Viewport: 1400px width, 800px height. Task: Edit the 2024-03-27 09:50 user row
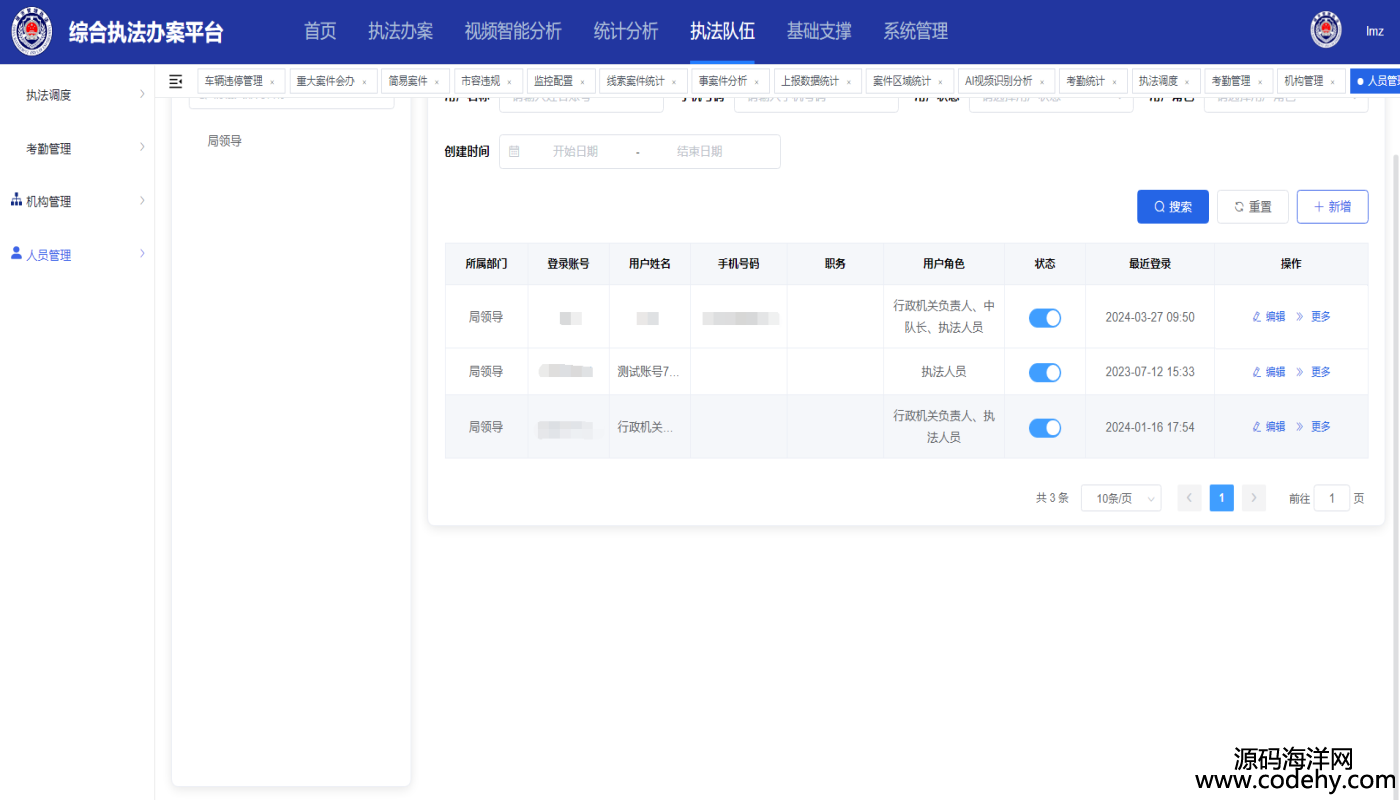coord(1269,317)
